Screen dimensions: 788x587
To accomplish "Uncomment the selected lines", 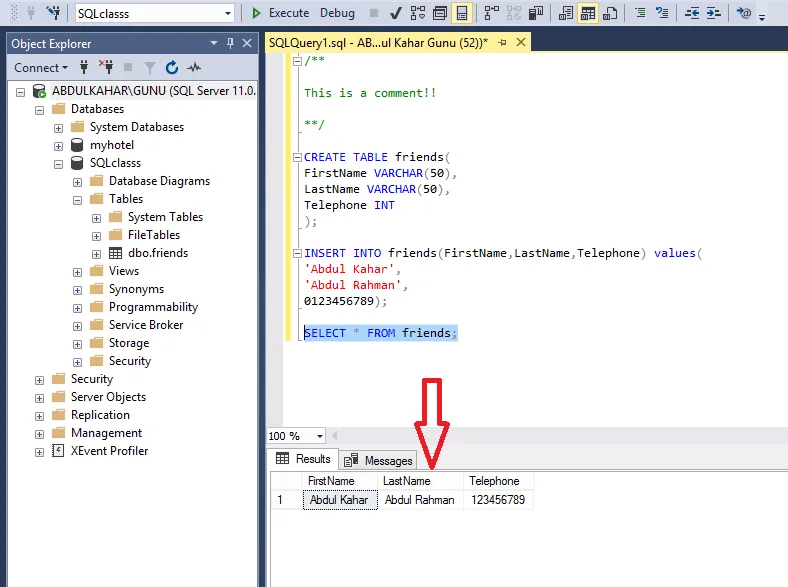I will coord(662,13).
